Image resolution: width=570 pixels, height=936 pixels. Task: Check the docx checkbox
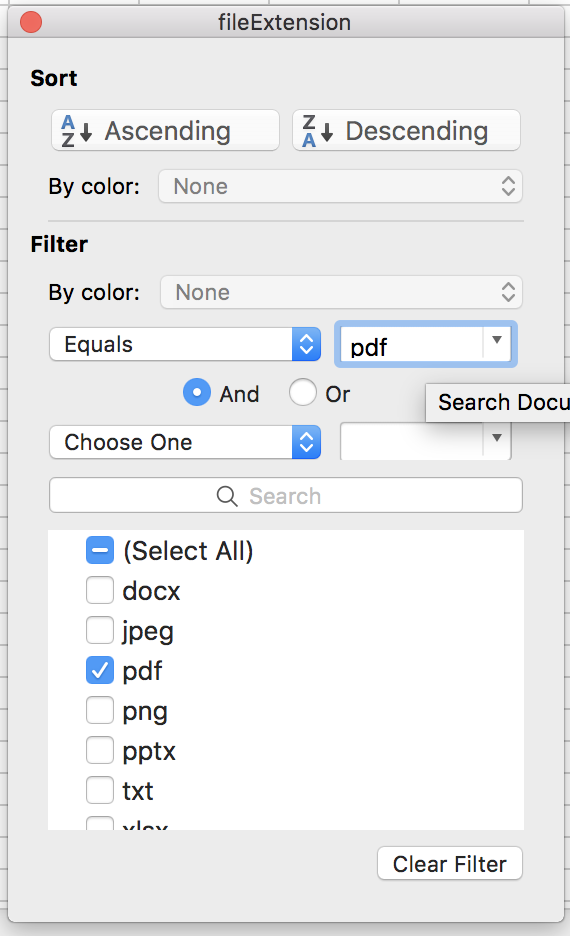point(100,590)
